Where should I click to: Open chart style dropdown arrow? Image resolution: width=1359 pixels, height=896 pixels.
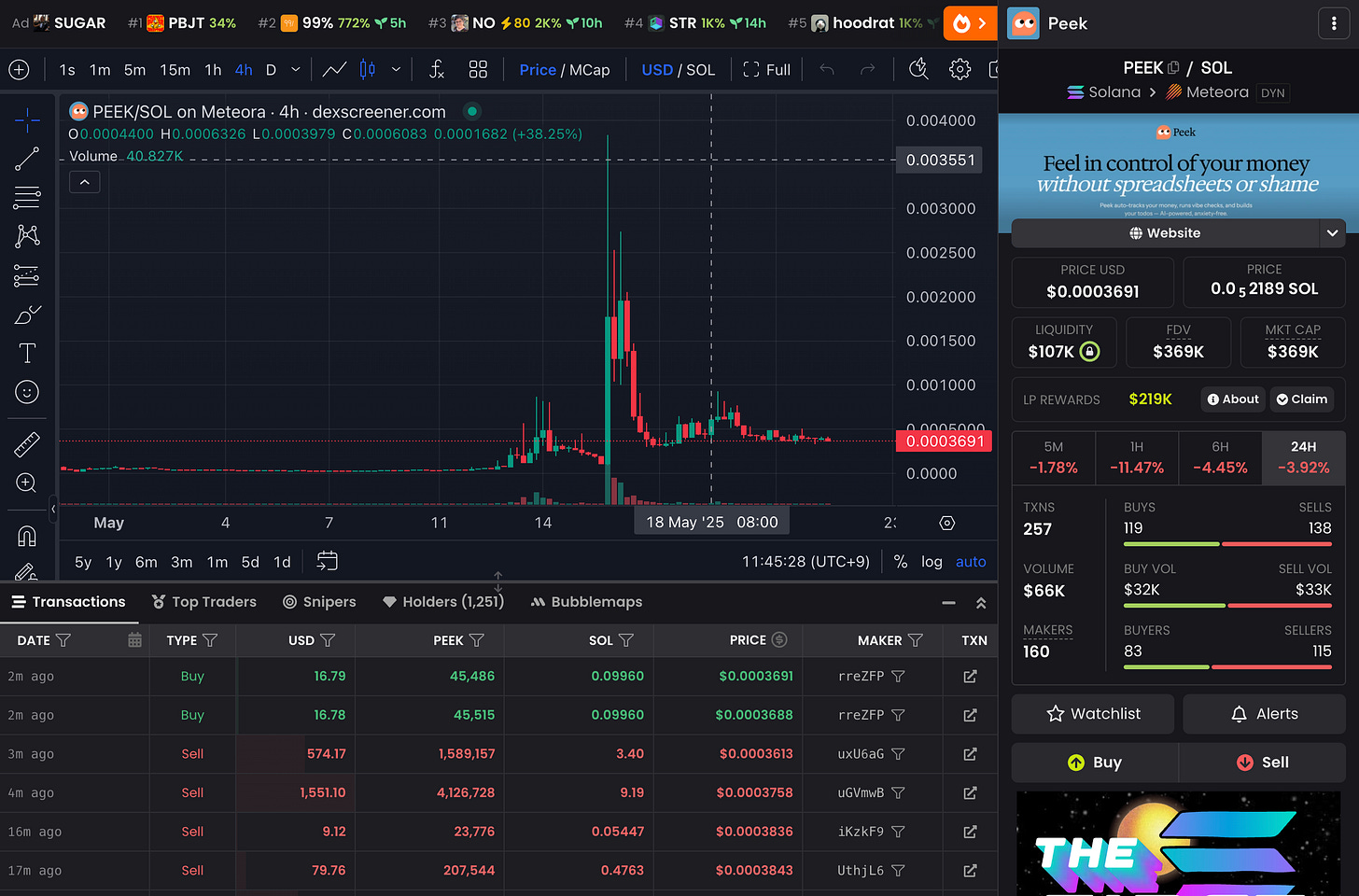pos(396,70)
